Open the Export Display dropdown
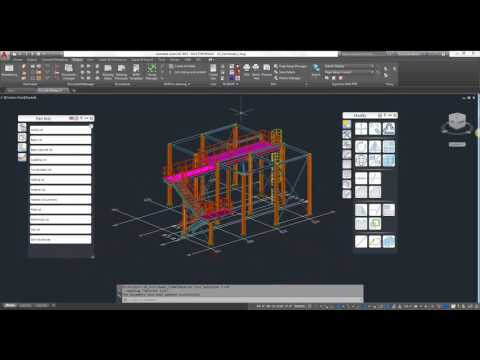Screen dimensions: 480x360 click(x=349, y=66)
